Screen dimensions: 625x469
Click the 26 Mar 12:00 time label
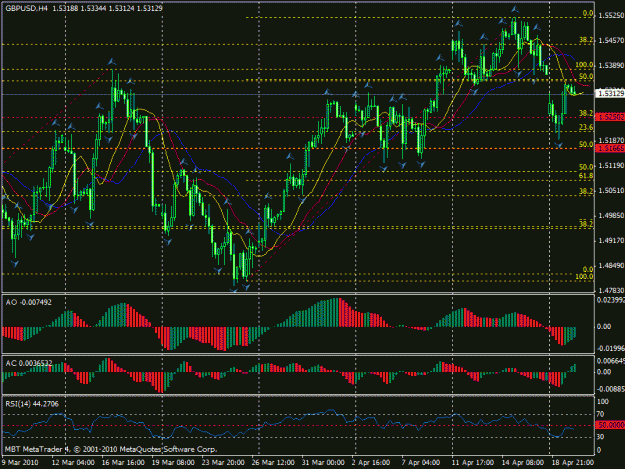(x=273, y=463)
